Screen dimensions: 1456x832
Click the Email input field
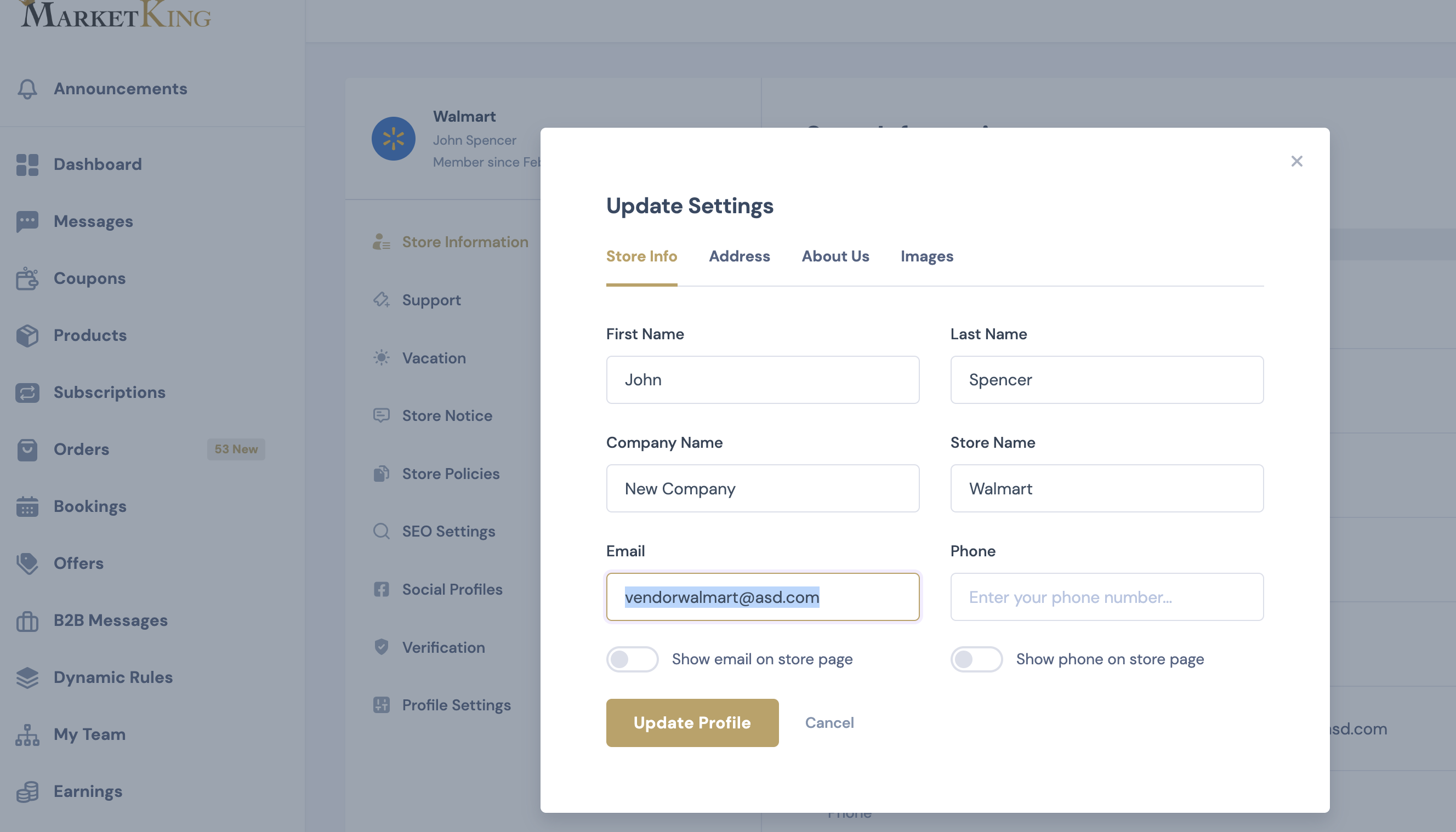tap(763, 597)
